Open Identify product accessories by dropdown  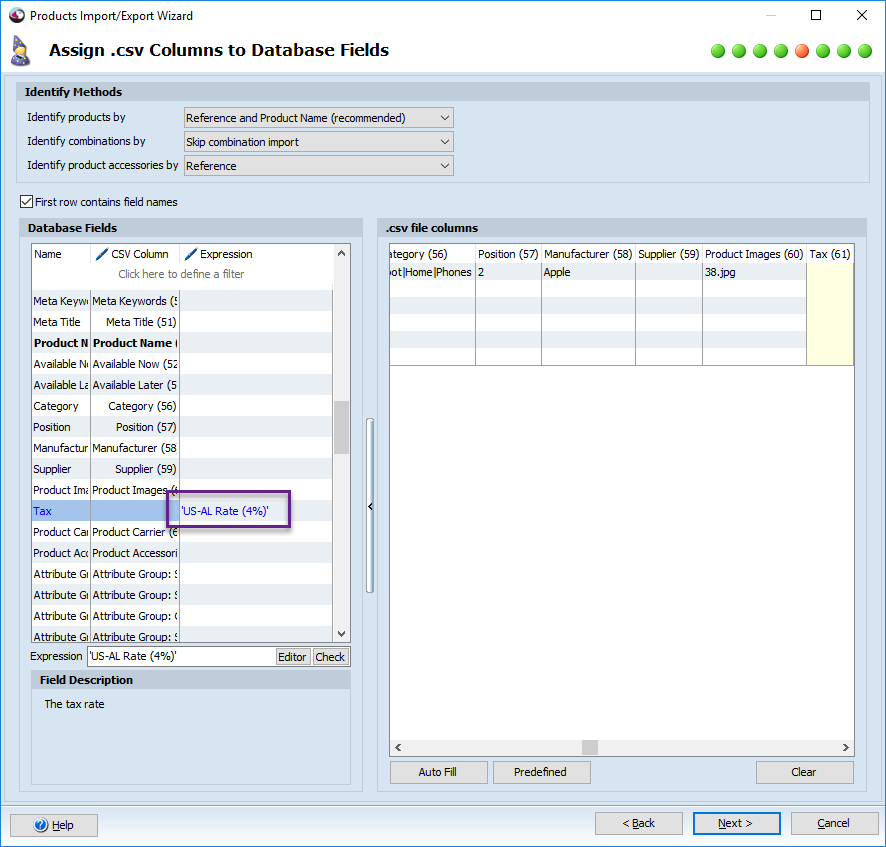coord(445,166)
